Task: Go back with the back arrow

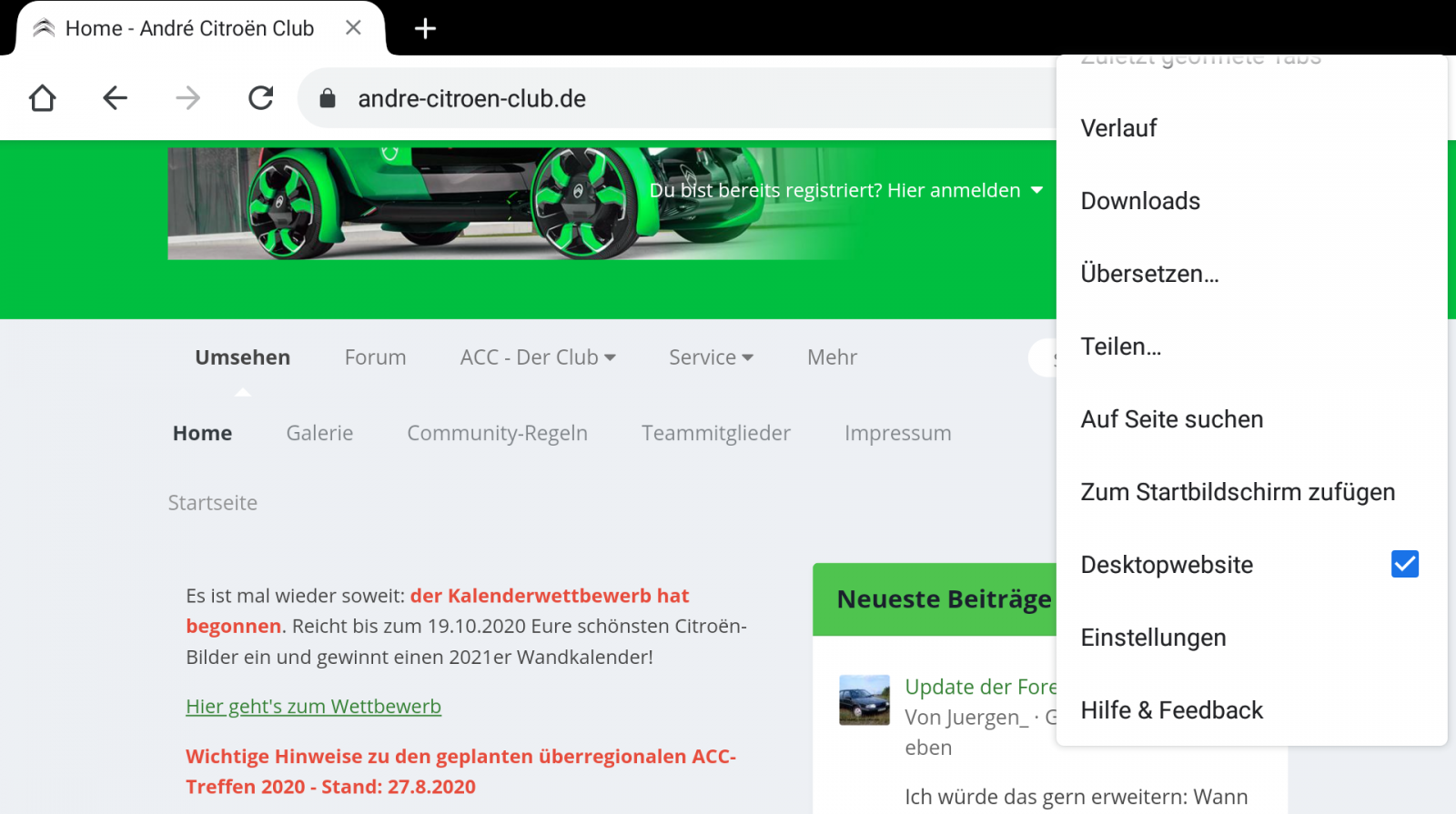Action: point(115,98)
